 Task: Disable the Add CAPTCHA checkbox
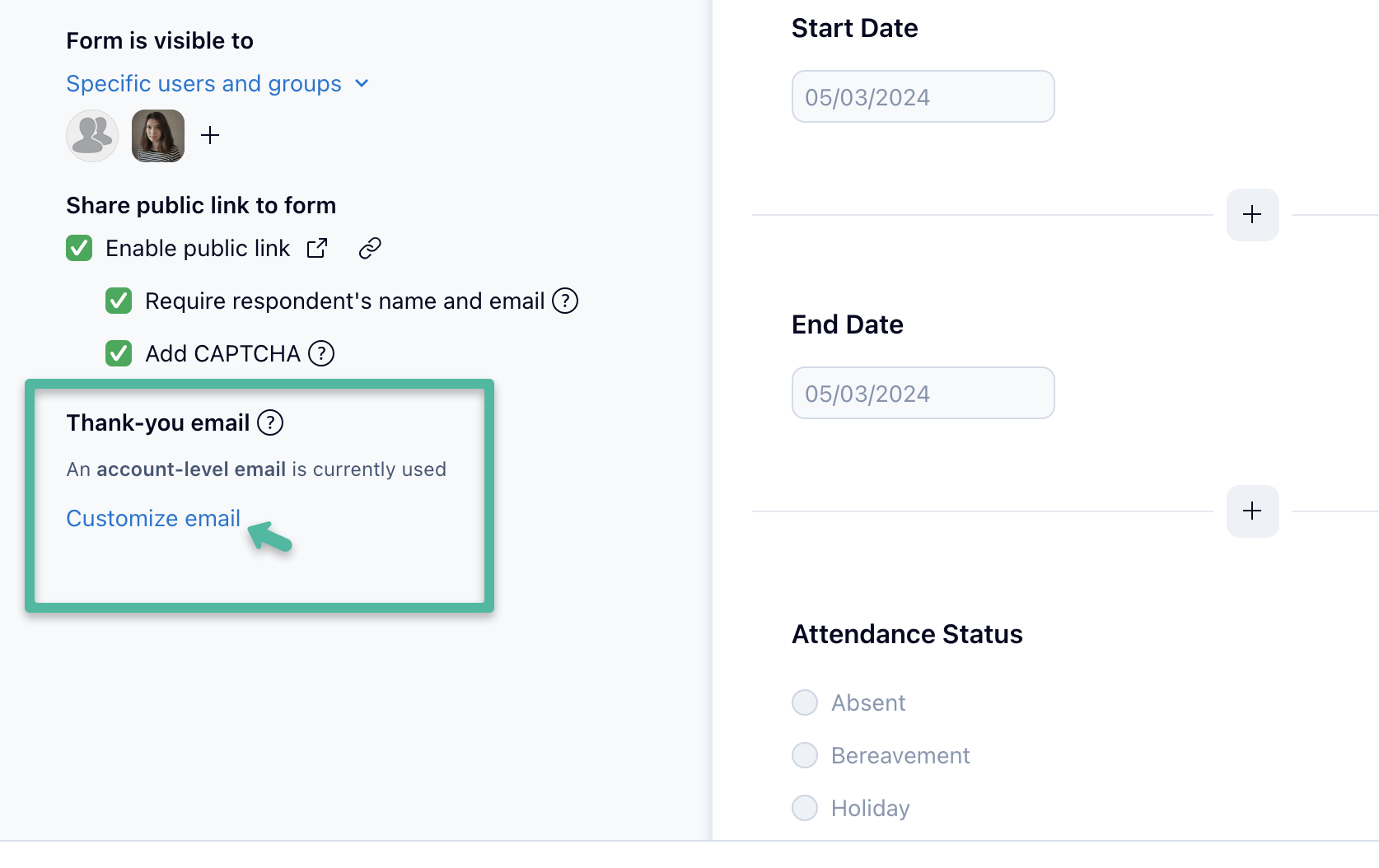click(x=119, y=353)
